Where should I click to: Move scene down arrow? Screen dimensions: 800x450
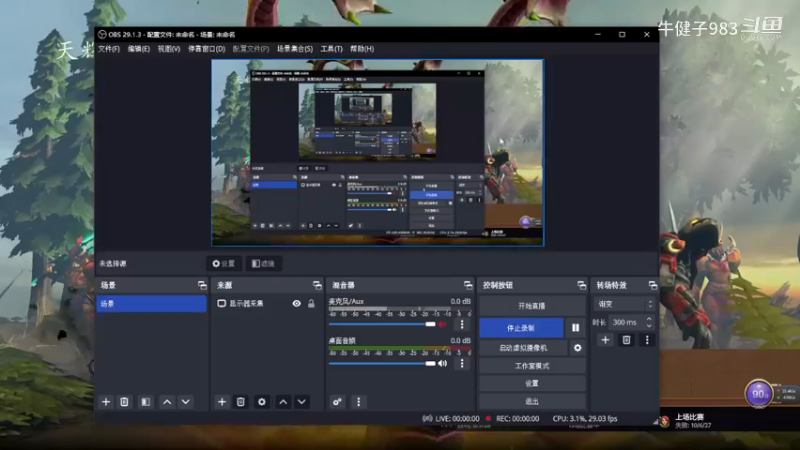[x=186, y=402]
